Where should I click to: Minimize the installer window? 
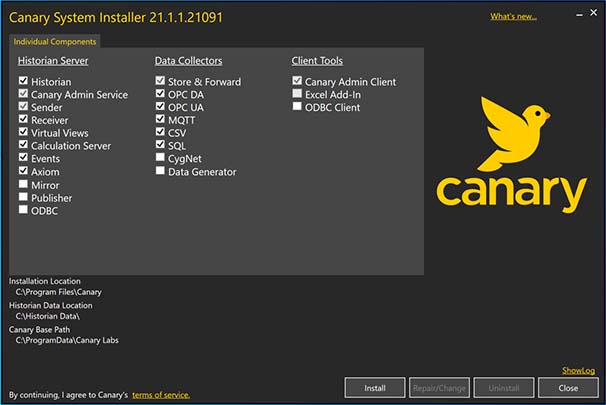click(x=579, y=15)
